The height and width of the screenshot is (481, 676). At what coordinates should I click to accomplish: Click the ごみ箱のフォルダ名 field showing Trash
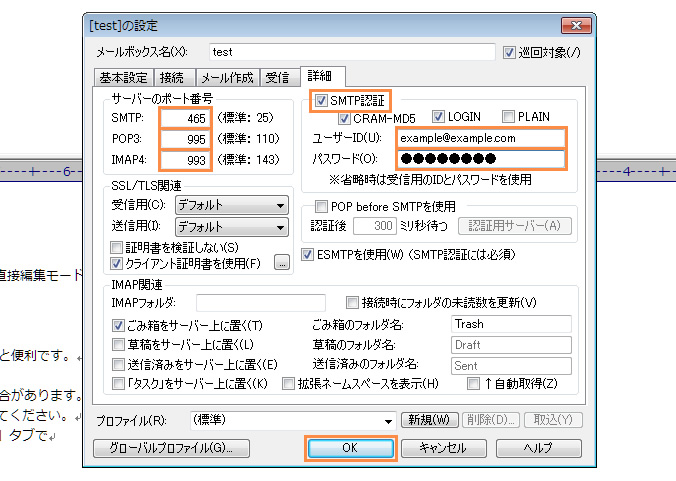pos(511,324)
